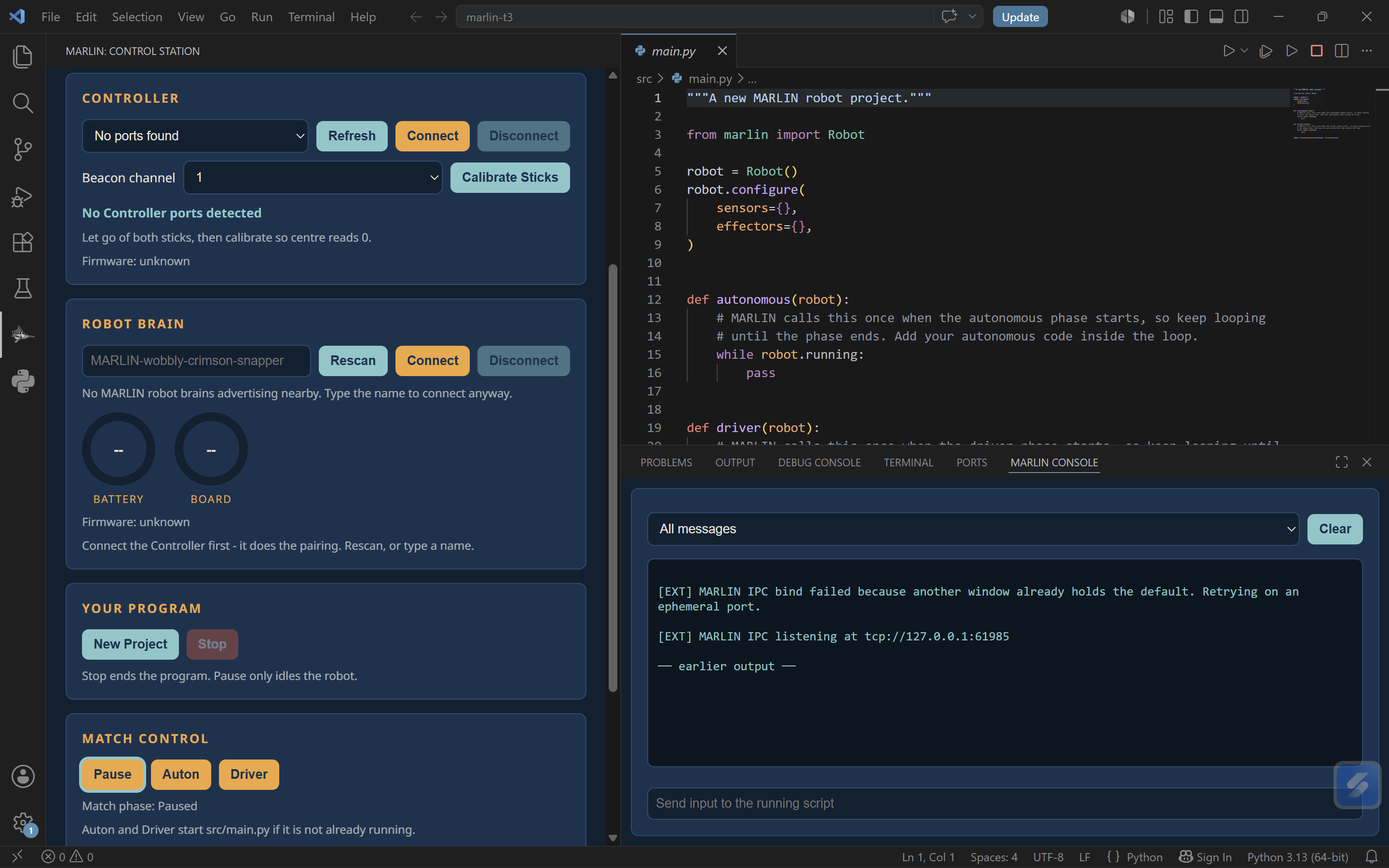1389x868 pixels.
Task: Expand the Run Python File dropdown arrow
Action: pos(1244,51)
